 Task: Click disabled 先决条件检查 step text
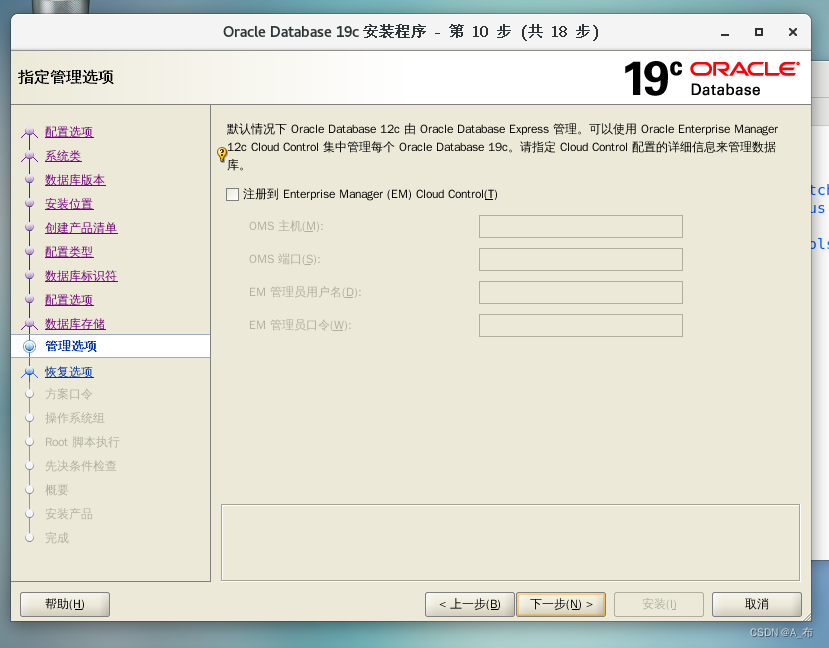(80, 466)
